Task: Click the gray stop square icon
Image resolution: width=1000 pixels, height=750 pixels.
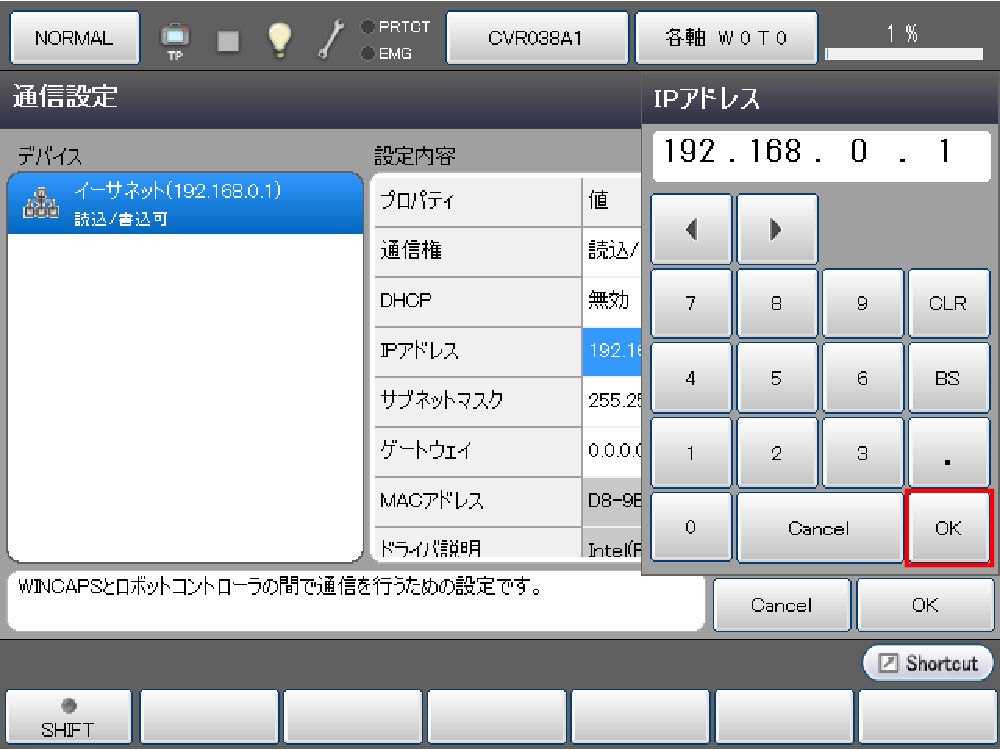Action: tap(228, 40)
